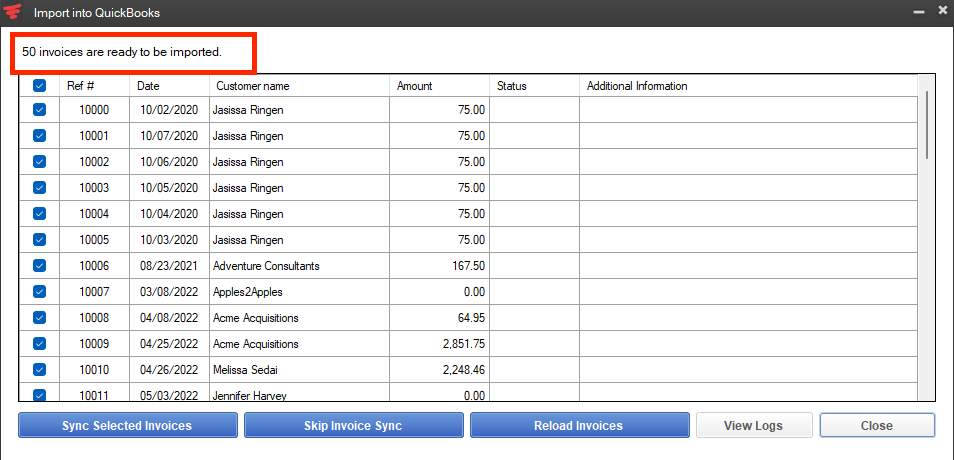954x460 pixels.
Task: Uncheck invoice 10002 checkbox
Action: tap(39, 162)
